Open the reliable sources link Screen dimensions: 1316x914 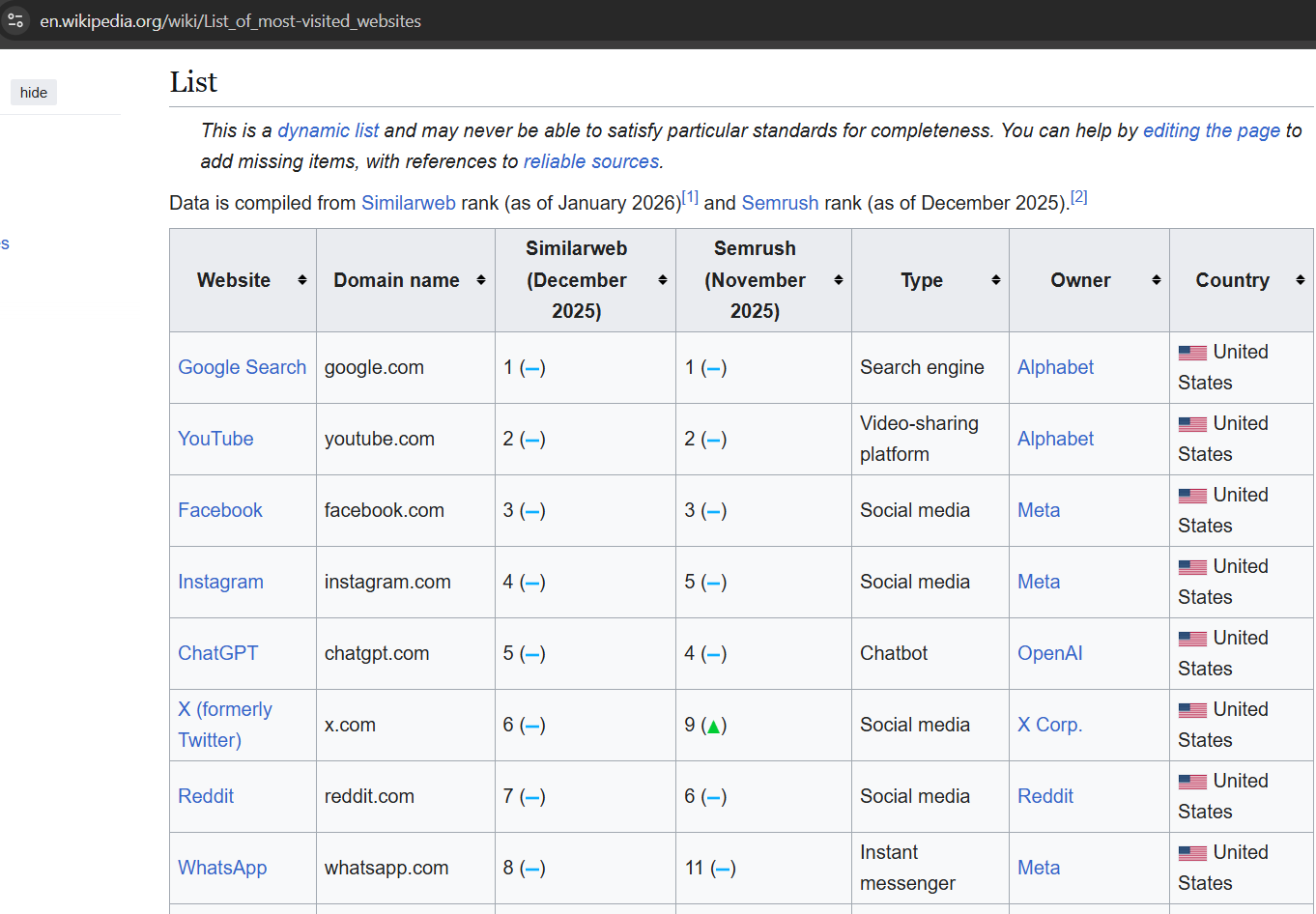(591, 161)
